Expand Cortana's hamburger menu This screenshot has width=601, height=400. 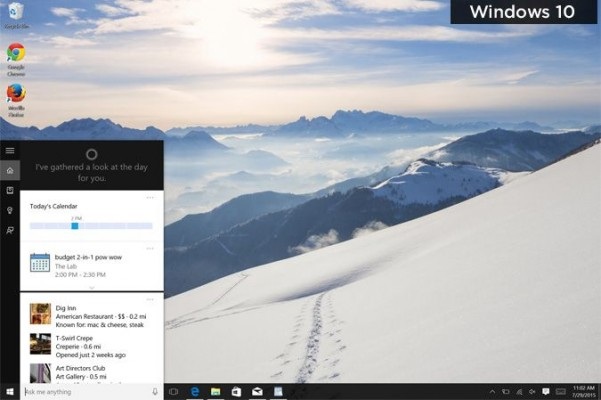tap(10, 151)
